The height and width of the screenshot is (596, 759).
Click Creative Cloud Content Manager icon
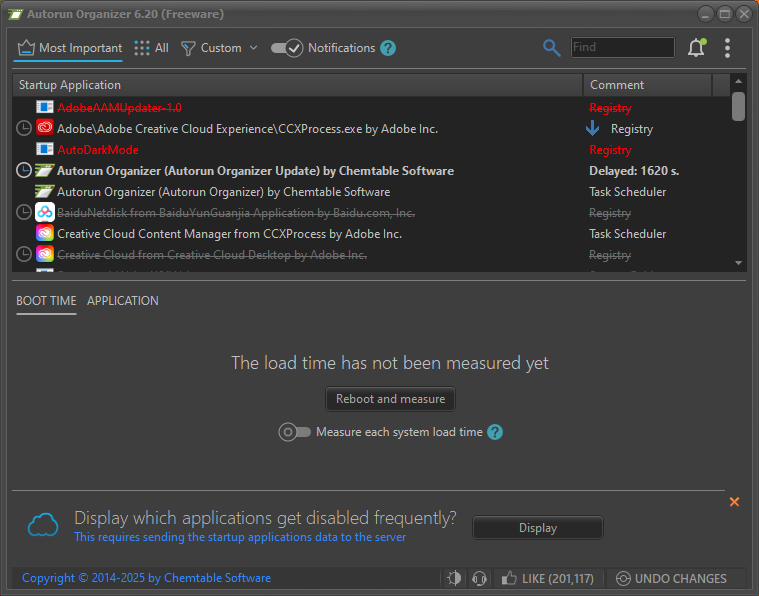pyautogui.click(x=45, y=233)
